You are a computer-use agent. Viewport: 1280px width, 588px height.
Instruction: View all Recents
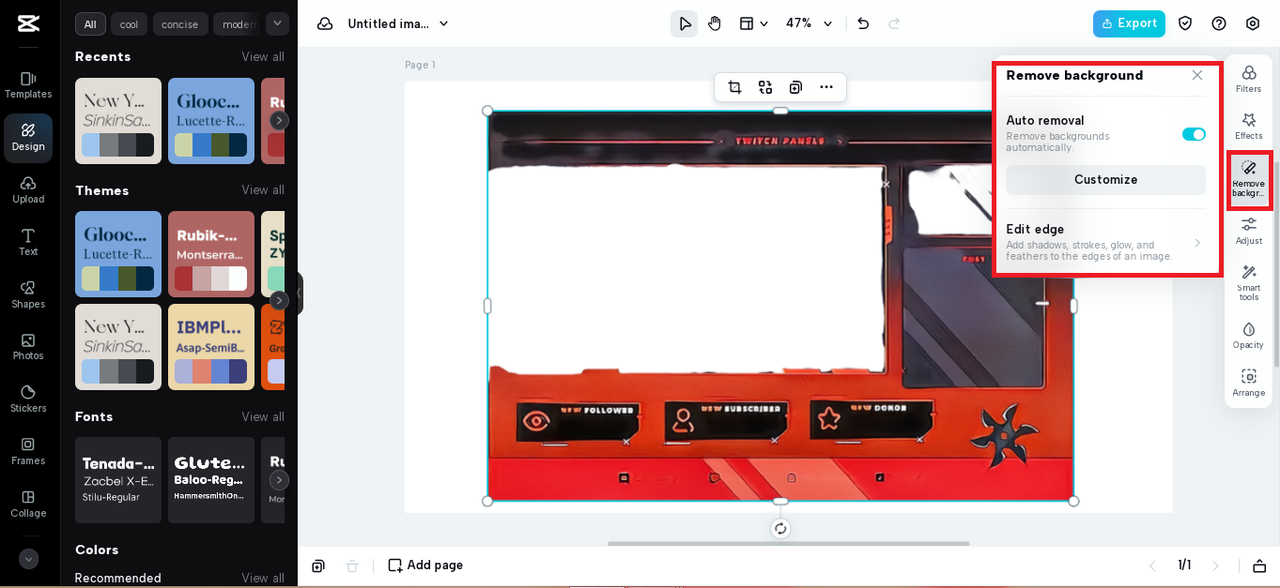tap(263, 57)
